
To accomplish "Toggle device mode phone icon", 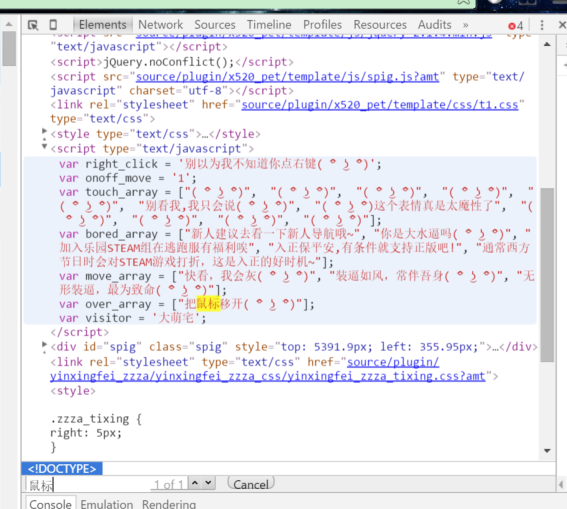I will point(53,25).
